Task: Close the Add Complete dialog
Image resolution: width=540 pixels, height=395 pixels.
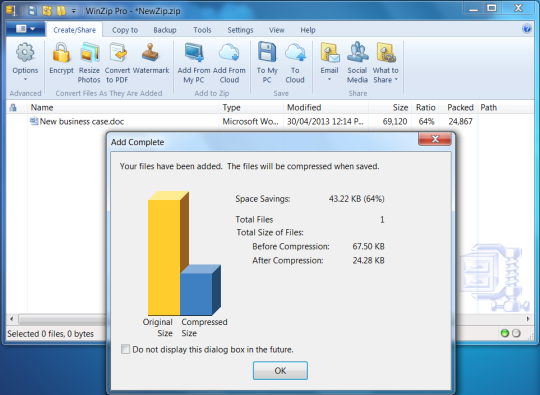Action: (x=435, y=139)
